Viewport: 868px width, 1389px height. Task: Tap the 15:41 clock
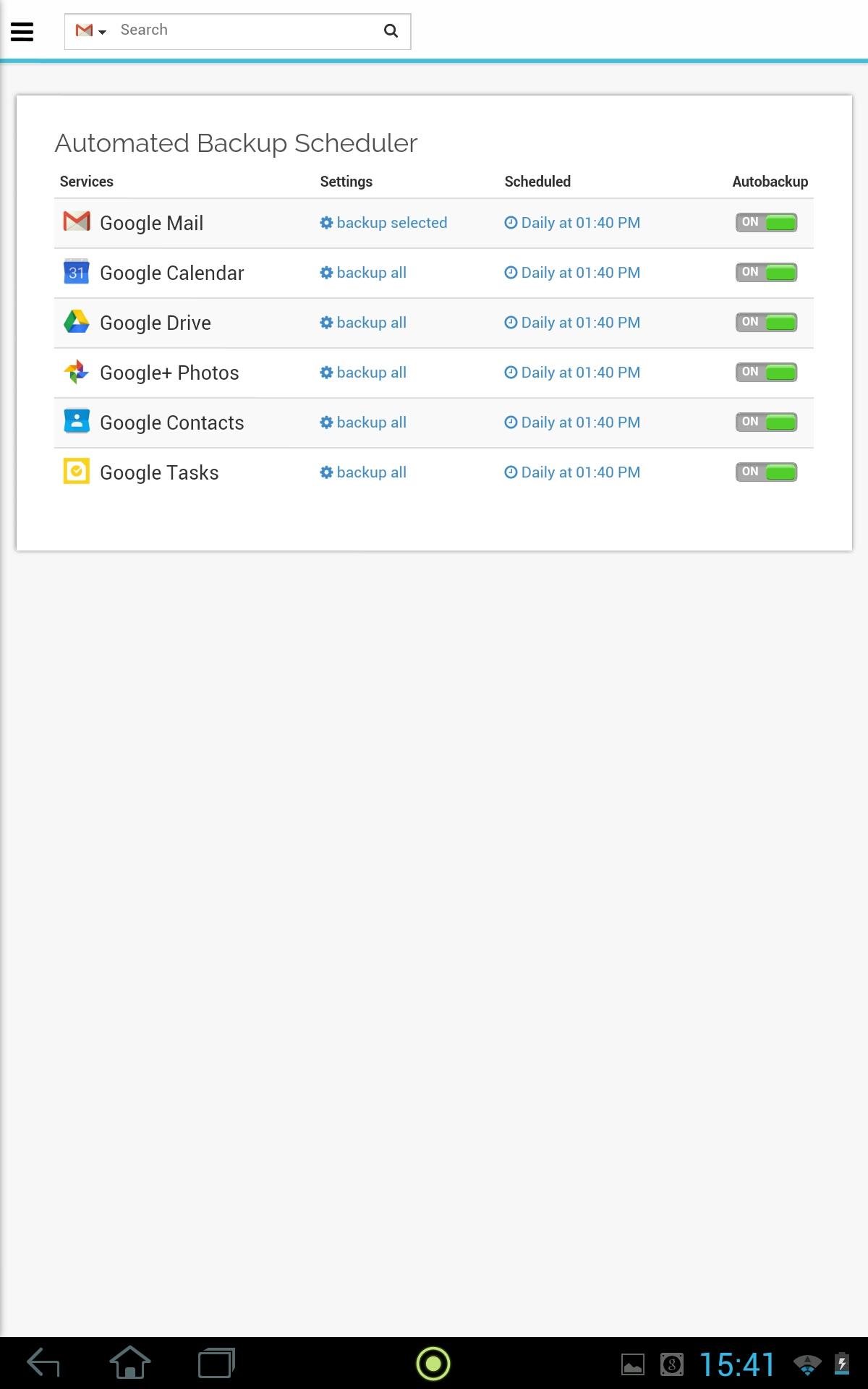click(737, 1364)
